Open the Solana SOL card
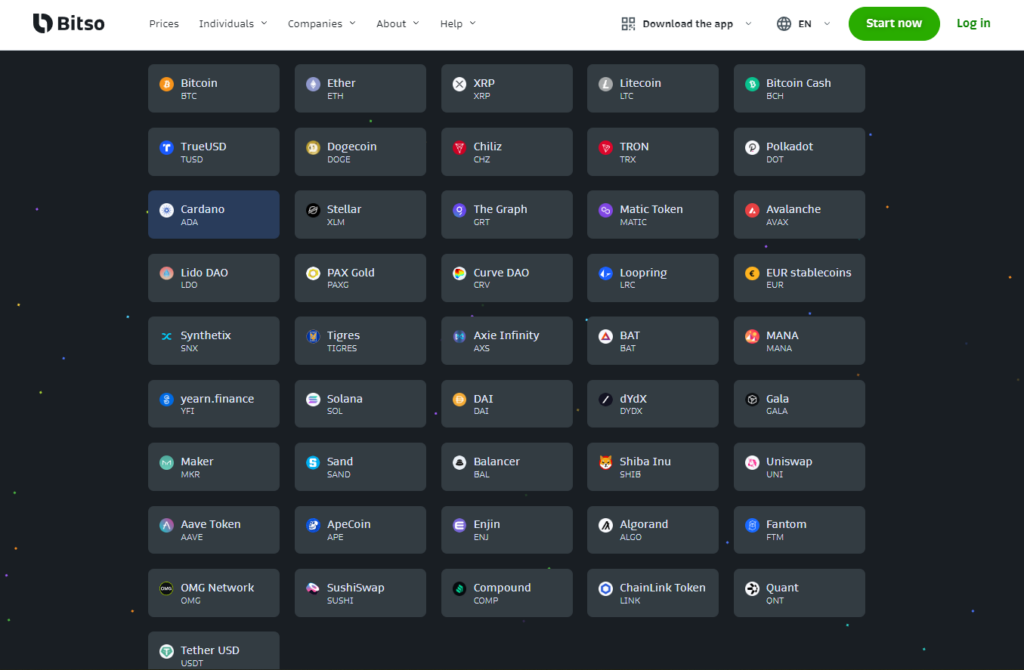The image size is (1024, 670). (360, 404)
